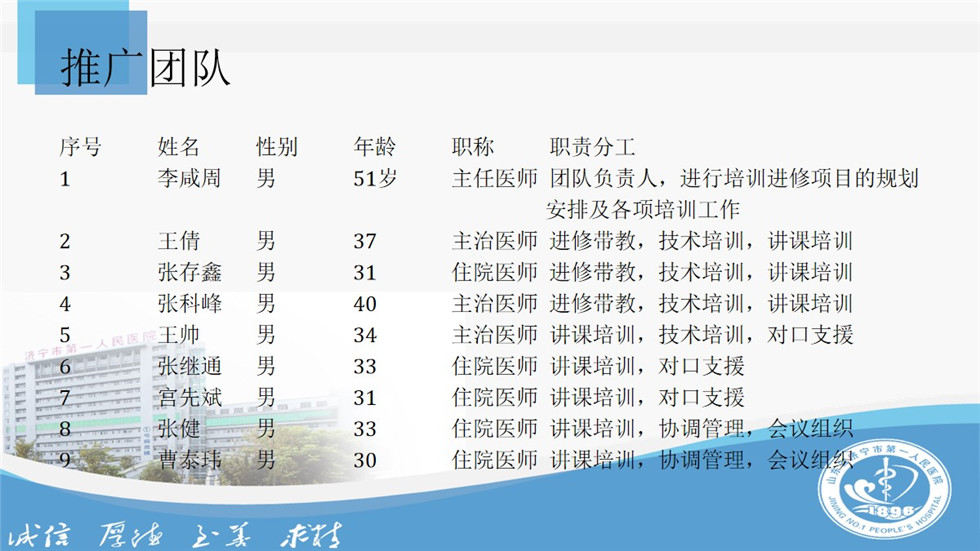The image size is (980, 551).
Task: Click 宫先斌's title 住院医师
Action: [494, 397]
